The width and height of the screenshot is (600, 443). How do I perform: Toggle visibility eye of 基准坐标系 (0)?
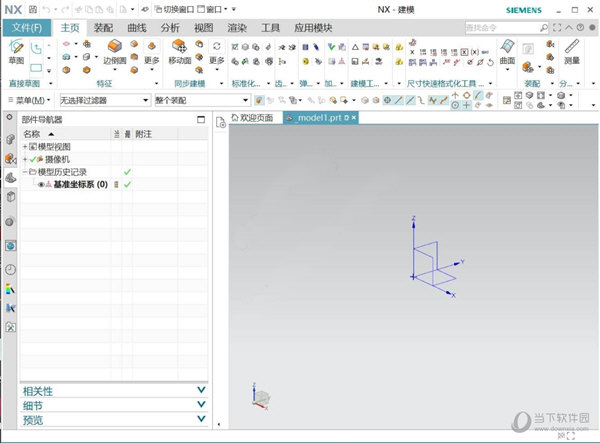pyautogui.click(x=41, y=184)
